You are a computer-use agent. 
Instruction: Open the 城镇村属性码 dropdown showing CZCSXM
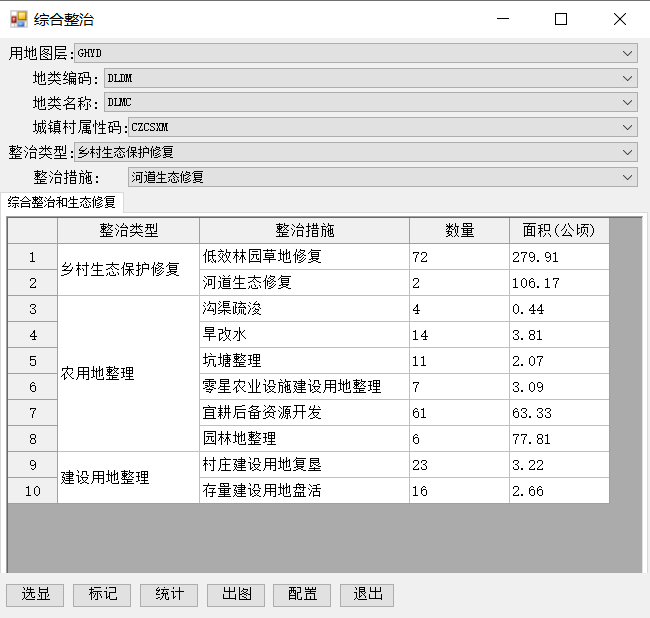point(383,127)
